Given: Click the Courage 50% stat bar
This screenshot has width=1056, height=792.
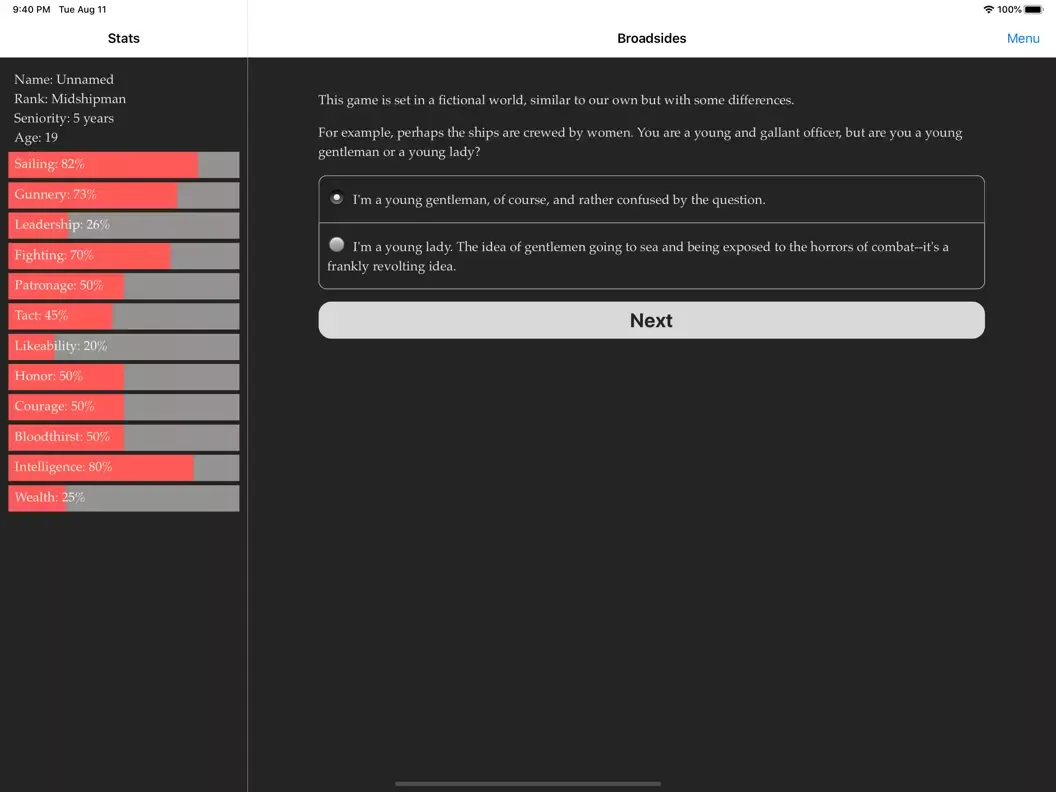Looking at the screenshot, I should (124, 407).
